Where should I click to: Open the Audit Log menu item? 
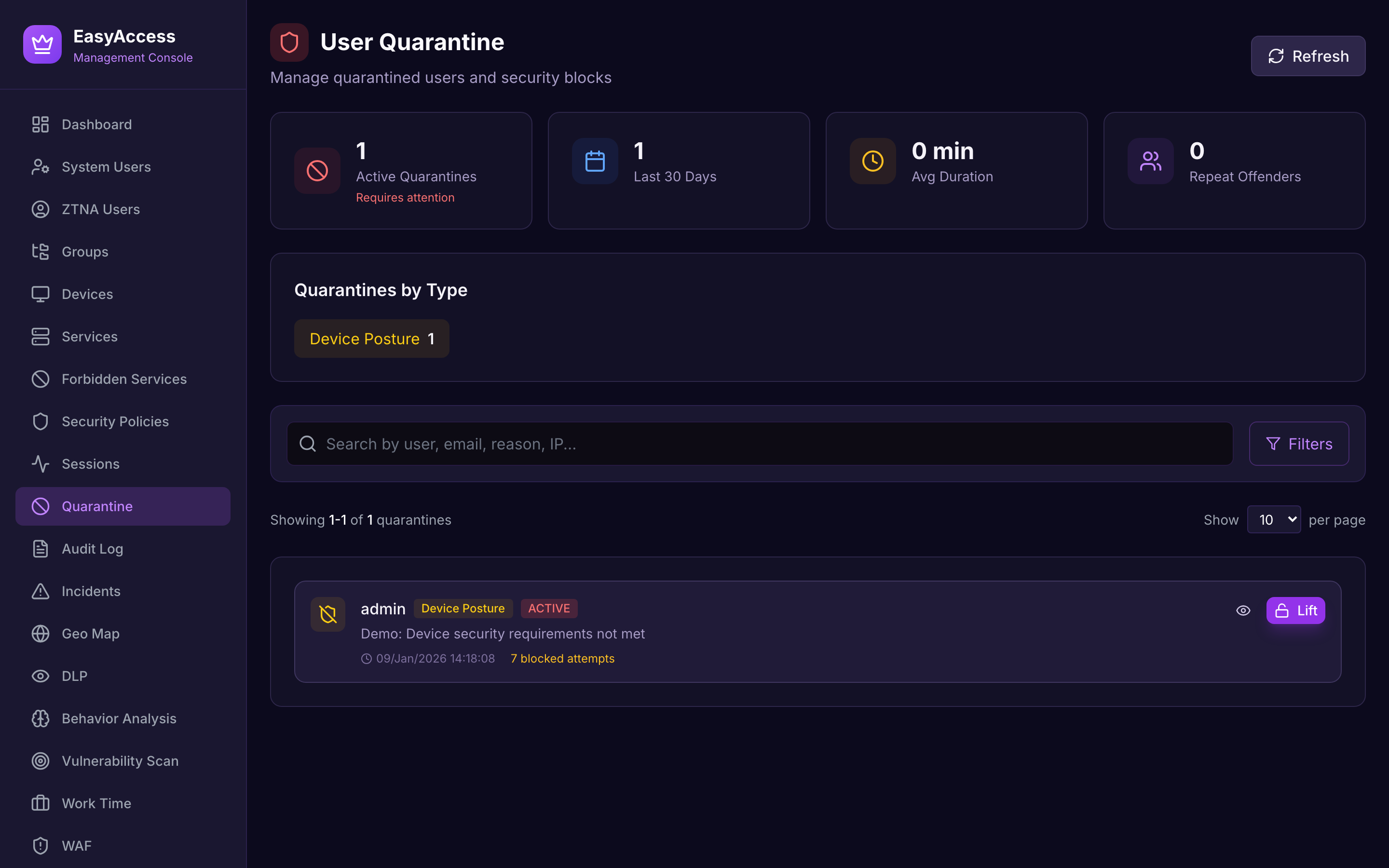[x=93, y=549]
